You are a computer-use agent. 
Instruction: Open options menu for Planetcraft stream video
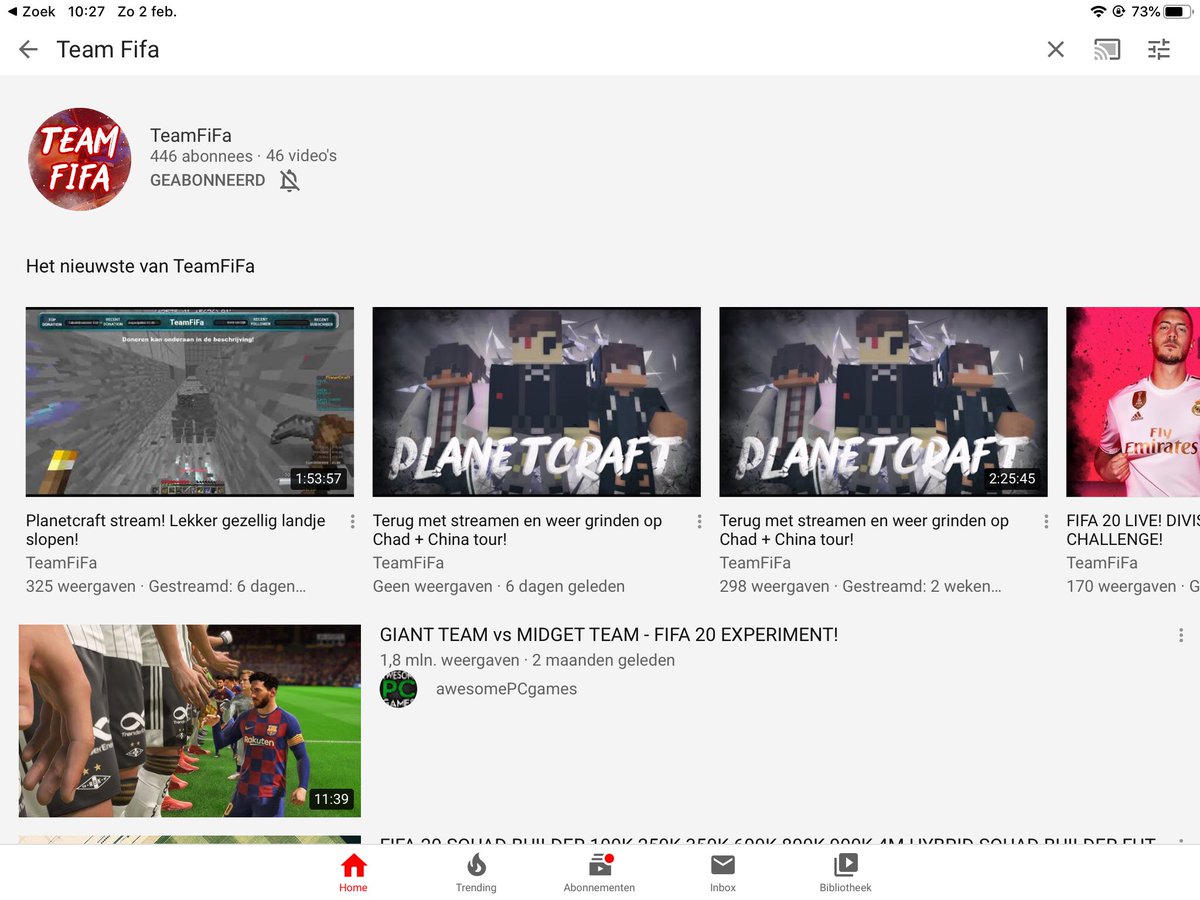tap(352, 522)
